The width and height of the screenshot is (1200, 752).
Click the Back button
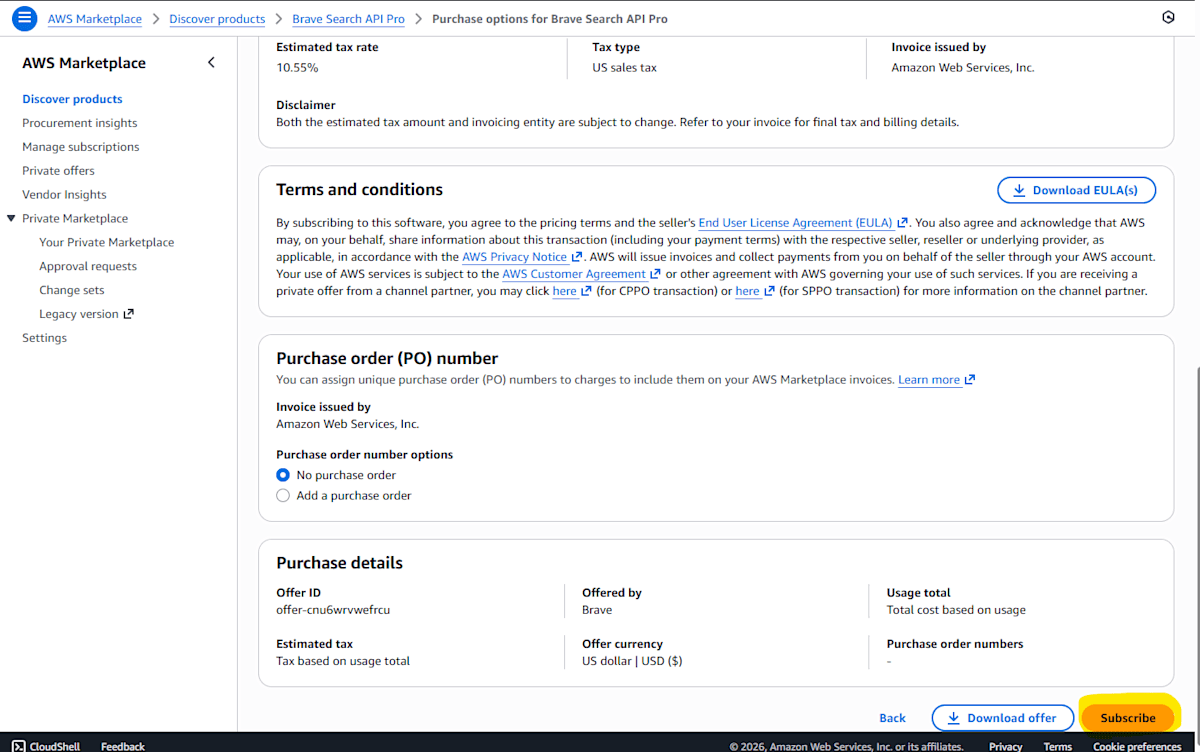point(892,718)
